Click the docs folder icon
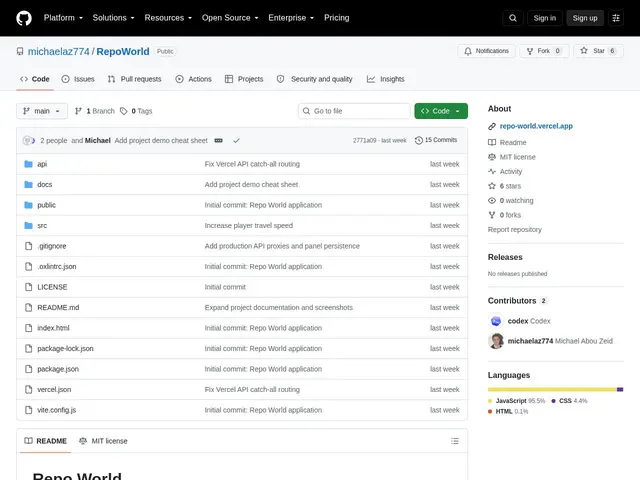 click(28, 184)
